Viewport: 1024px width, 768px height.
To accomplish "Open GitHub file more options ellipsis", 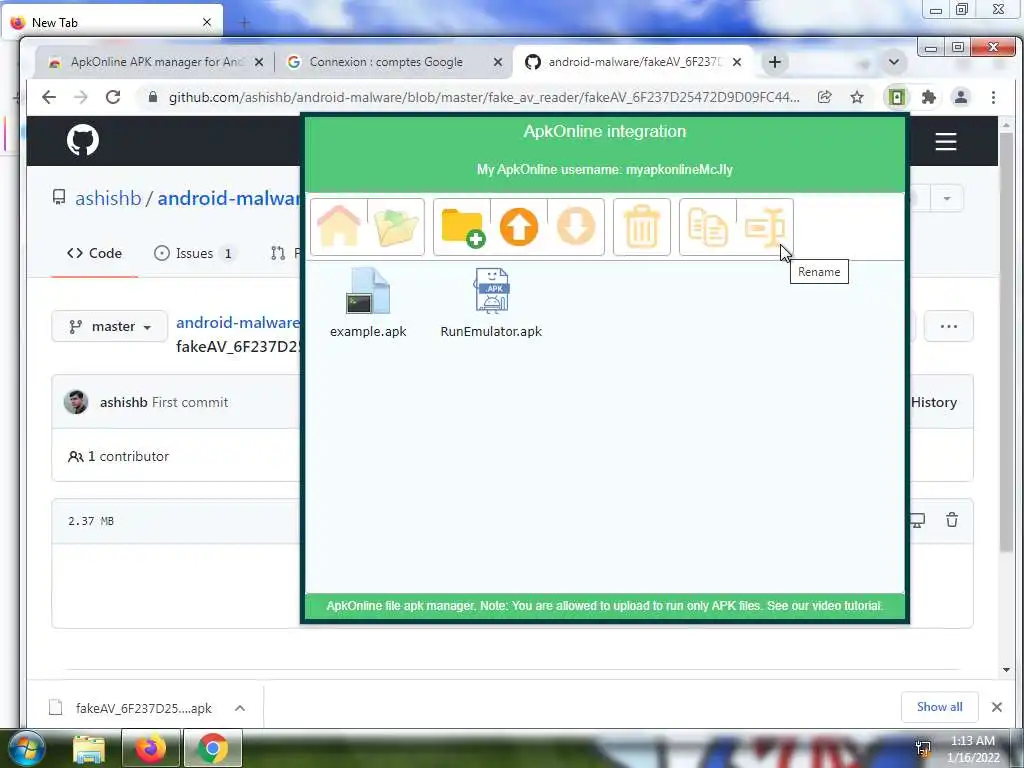I will 949,326.
